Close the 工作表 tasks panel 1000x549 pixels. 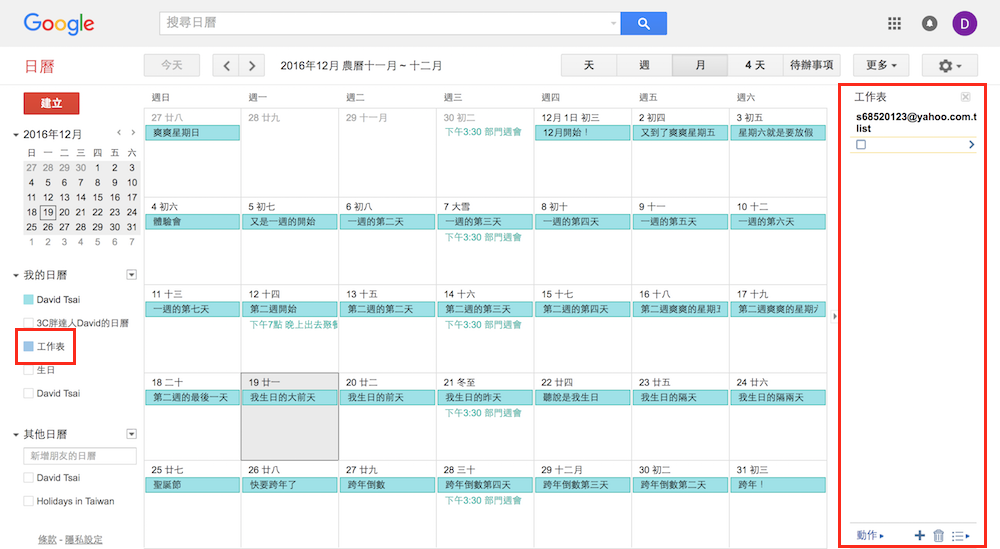pos(965,97)
